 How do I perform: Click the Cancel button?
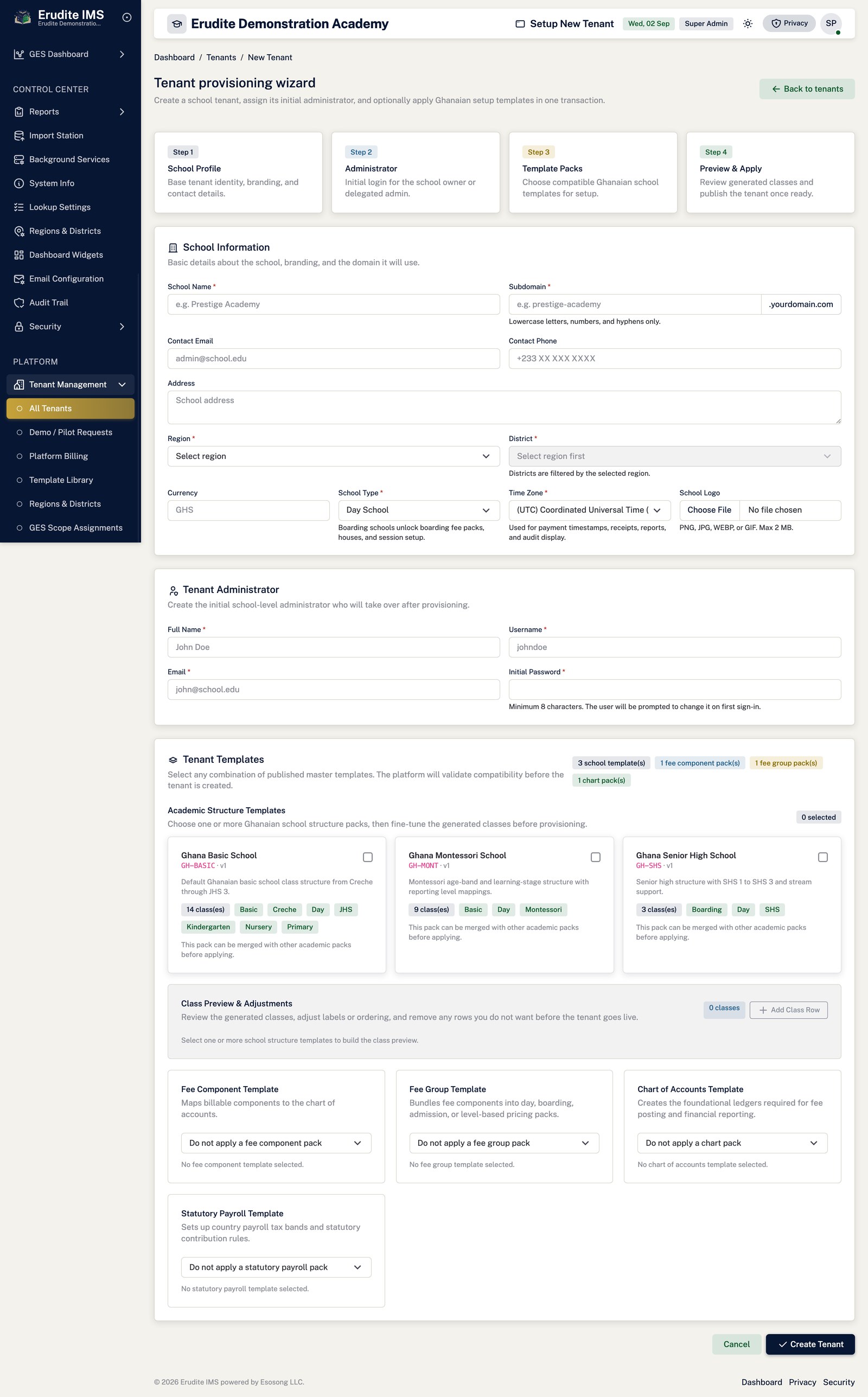click(737, 1344)
